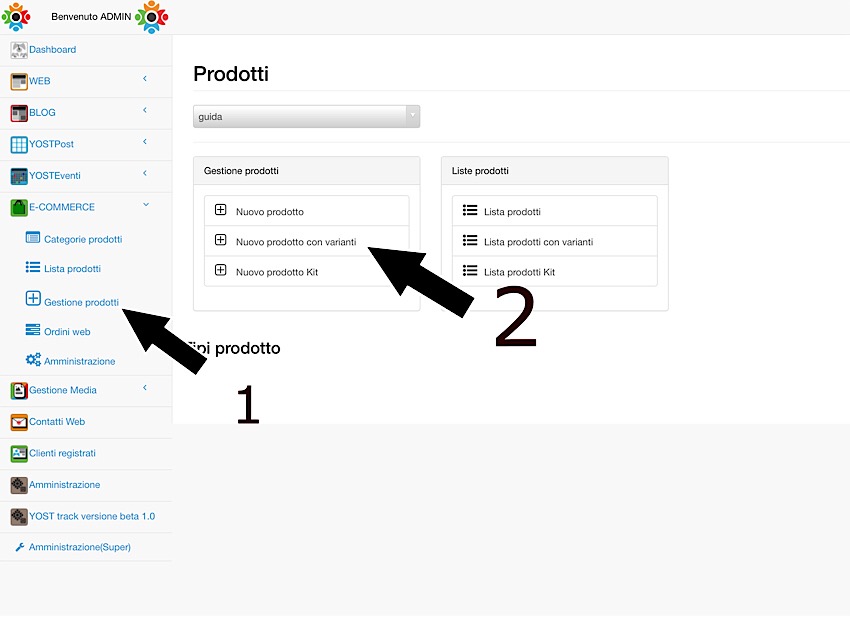This screenshot has height=637, width=850.
Task: Open Lista prodotti con varianti
Action: click(x=538, y=242)
